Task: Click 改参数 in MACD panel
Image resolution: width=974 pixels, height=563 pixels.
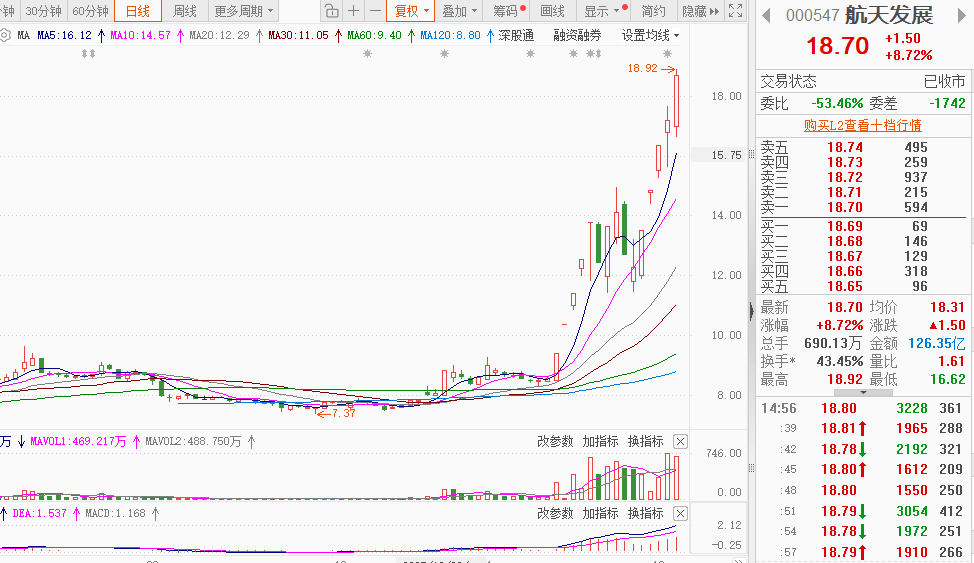Action: click(555, 513)
